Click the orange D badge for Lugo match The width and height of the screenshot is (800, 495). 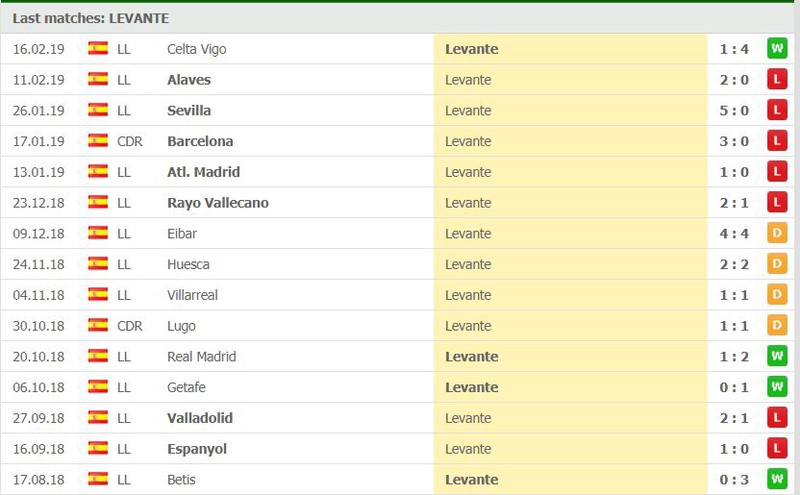coord(777,326)
